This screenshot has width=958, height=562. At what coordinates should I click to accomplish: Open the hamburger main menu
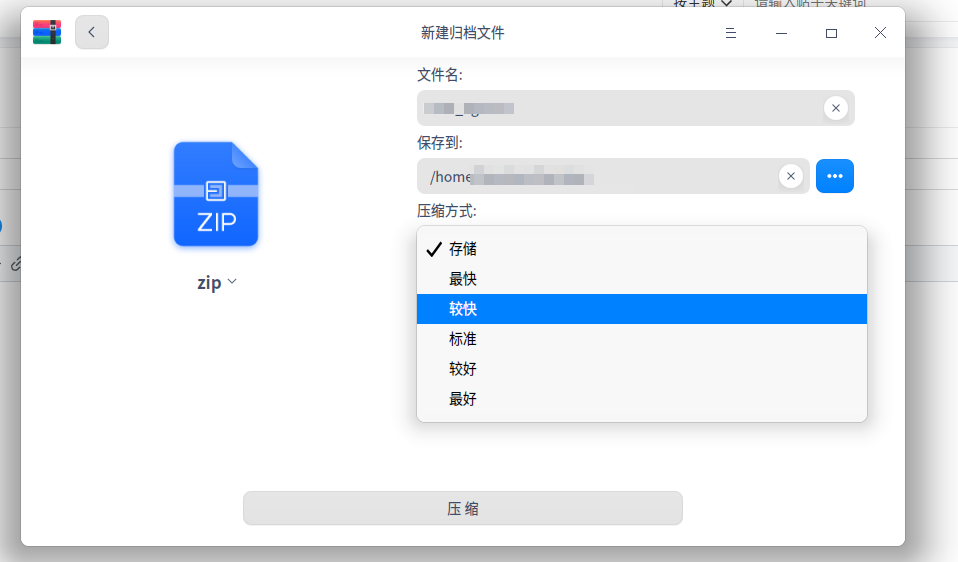point(731,33)
